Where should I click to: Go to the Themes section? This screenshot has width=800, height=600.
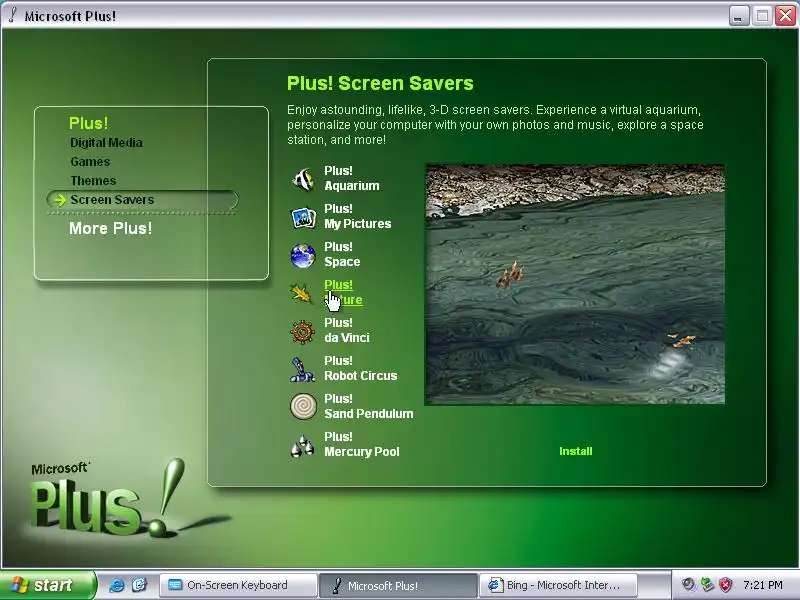(x=93, y=181)
